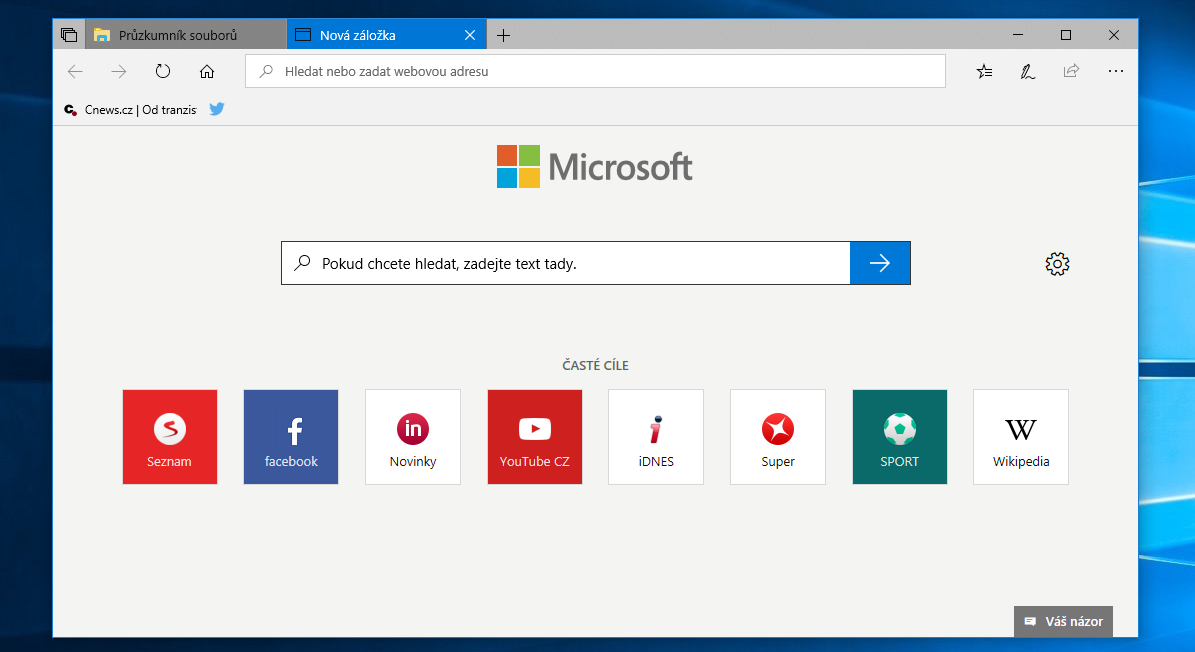The width and height of the screenshot is (1195, 652).
Task: Open the Settings and more ellipsis menu
Action: point(1116,71)
